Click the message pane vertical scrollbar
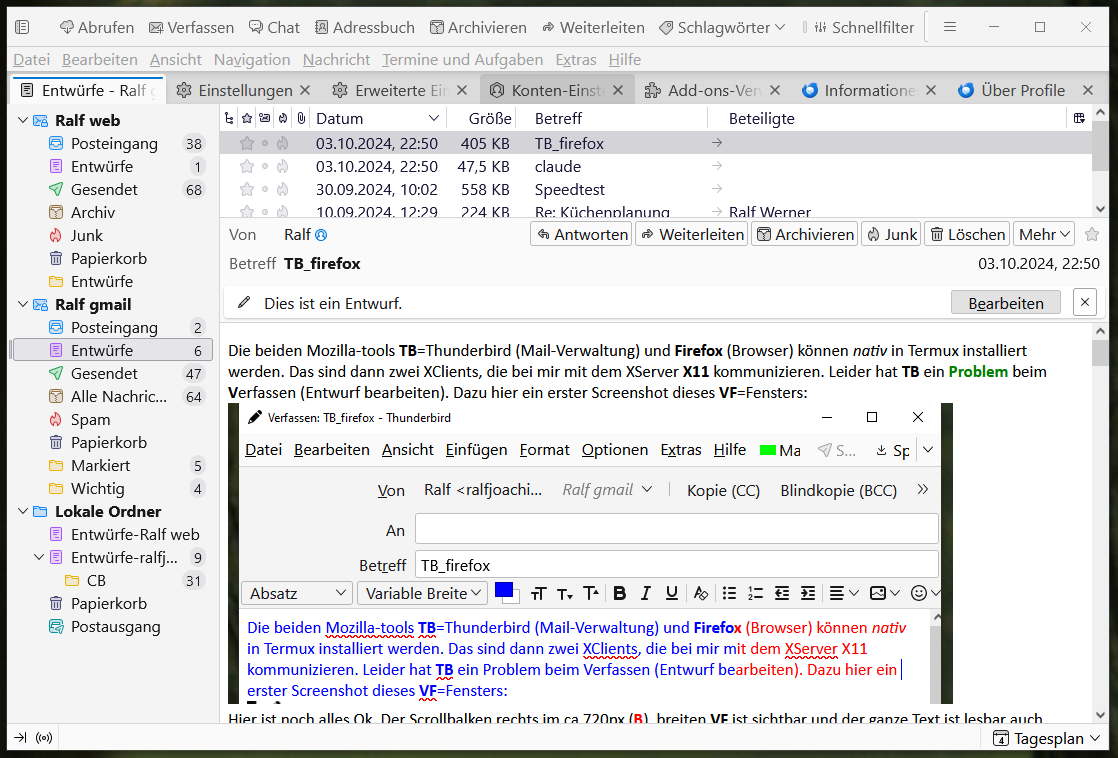 [1100, 520]
